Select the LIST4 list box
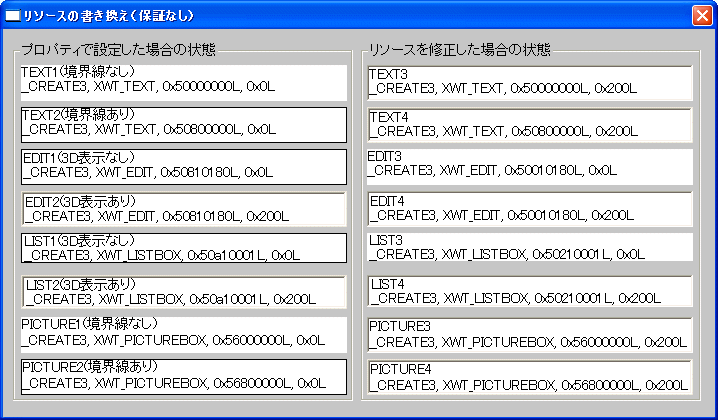 (x=530, y=291)
